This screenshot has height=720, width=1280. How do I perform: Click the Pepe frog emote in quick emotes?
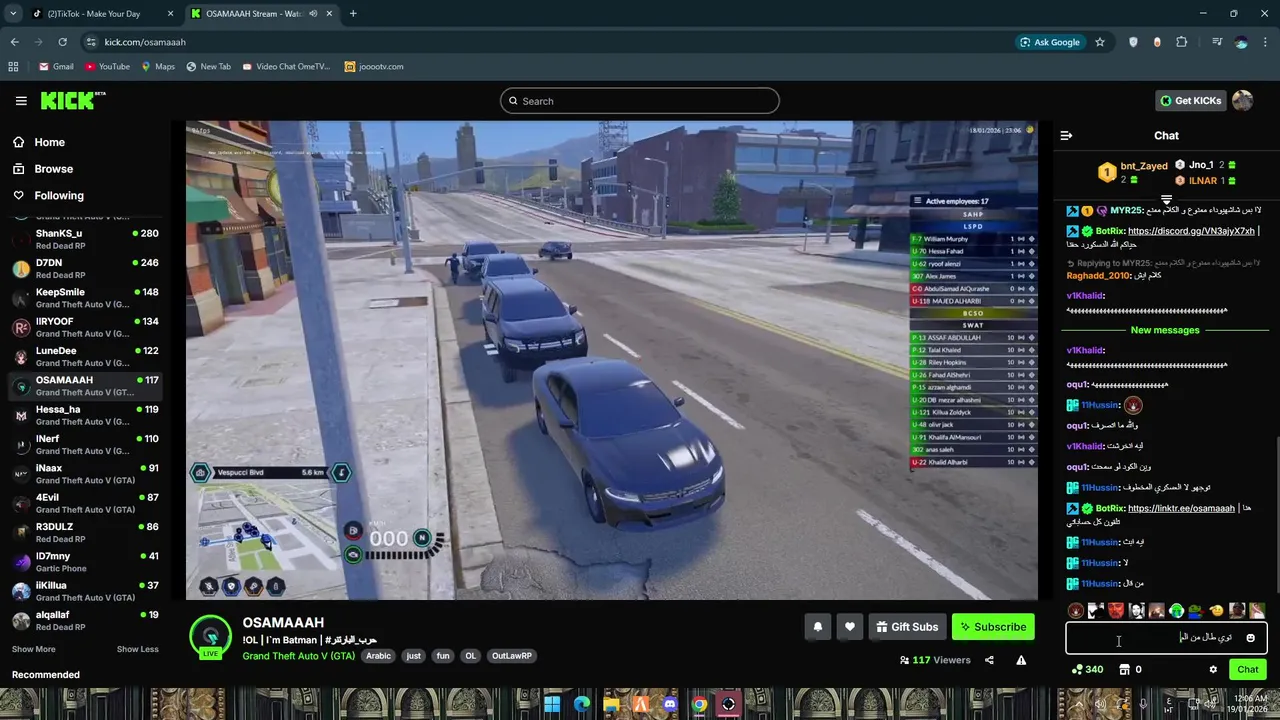click(x=1196, y=610)
